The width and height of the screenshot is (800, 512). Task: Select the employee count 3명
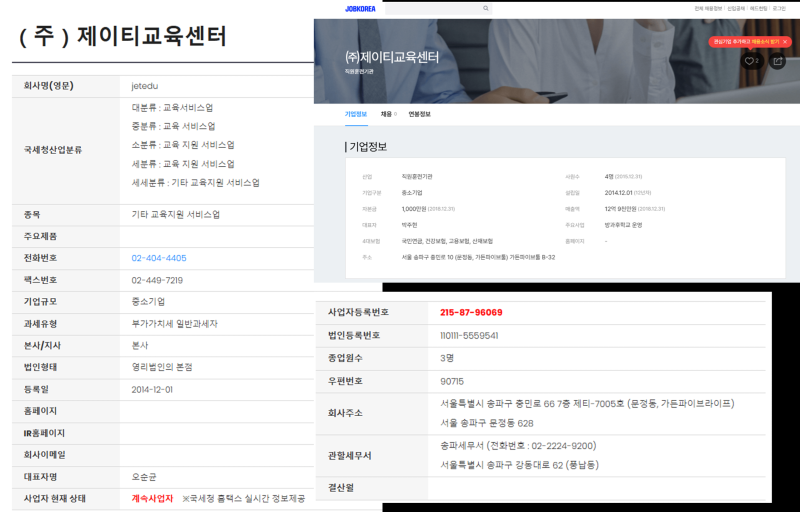coord(447,358)
